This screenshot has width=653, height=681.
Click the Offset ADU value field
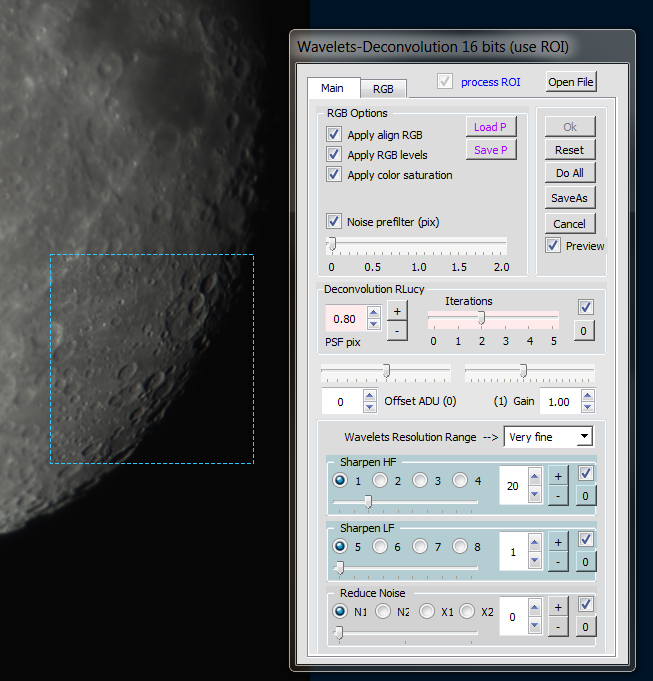click(342, 402)
